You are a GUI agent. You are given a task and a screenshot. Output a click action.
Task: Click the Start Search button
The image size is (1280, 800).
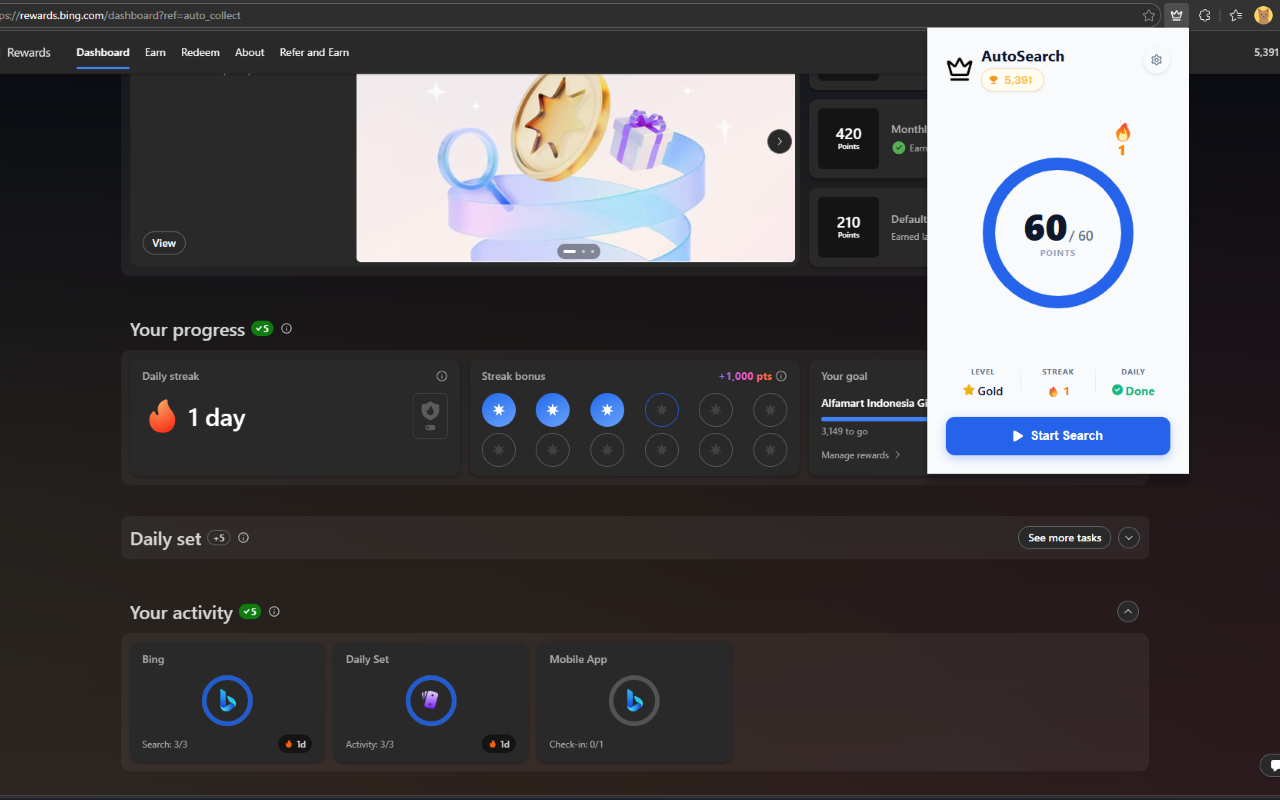(1058, 436)
